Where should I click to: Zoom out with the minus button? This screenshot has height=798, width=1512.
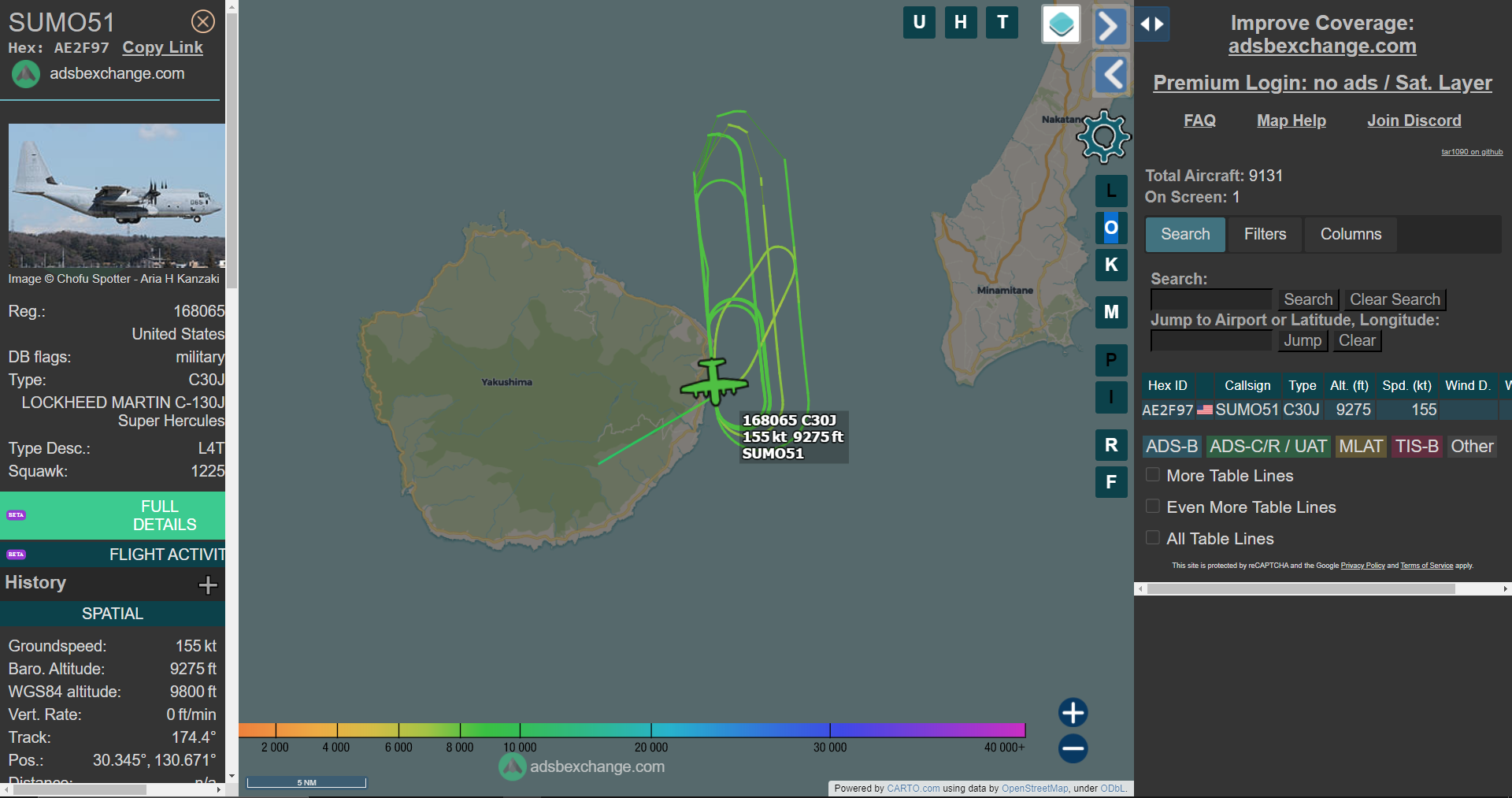[x=1073, y=748]
